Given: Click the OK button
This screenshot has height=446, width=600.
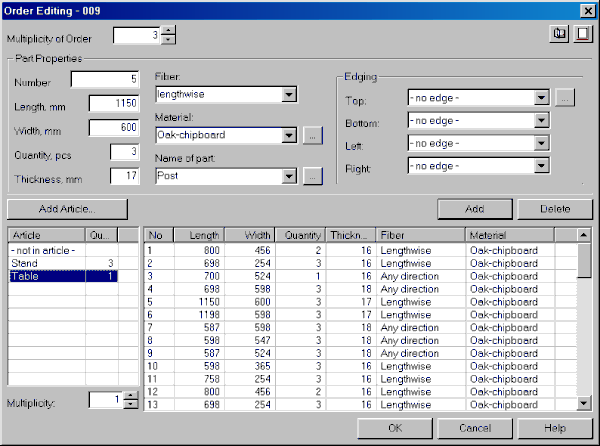Looking at the screenshot, I should [x=395, y=428].
